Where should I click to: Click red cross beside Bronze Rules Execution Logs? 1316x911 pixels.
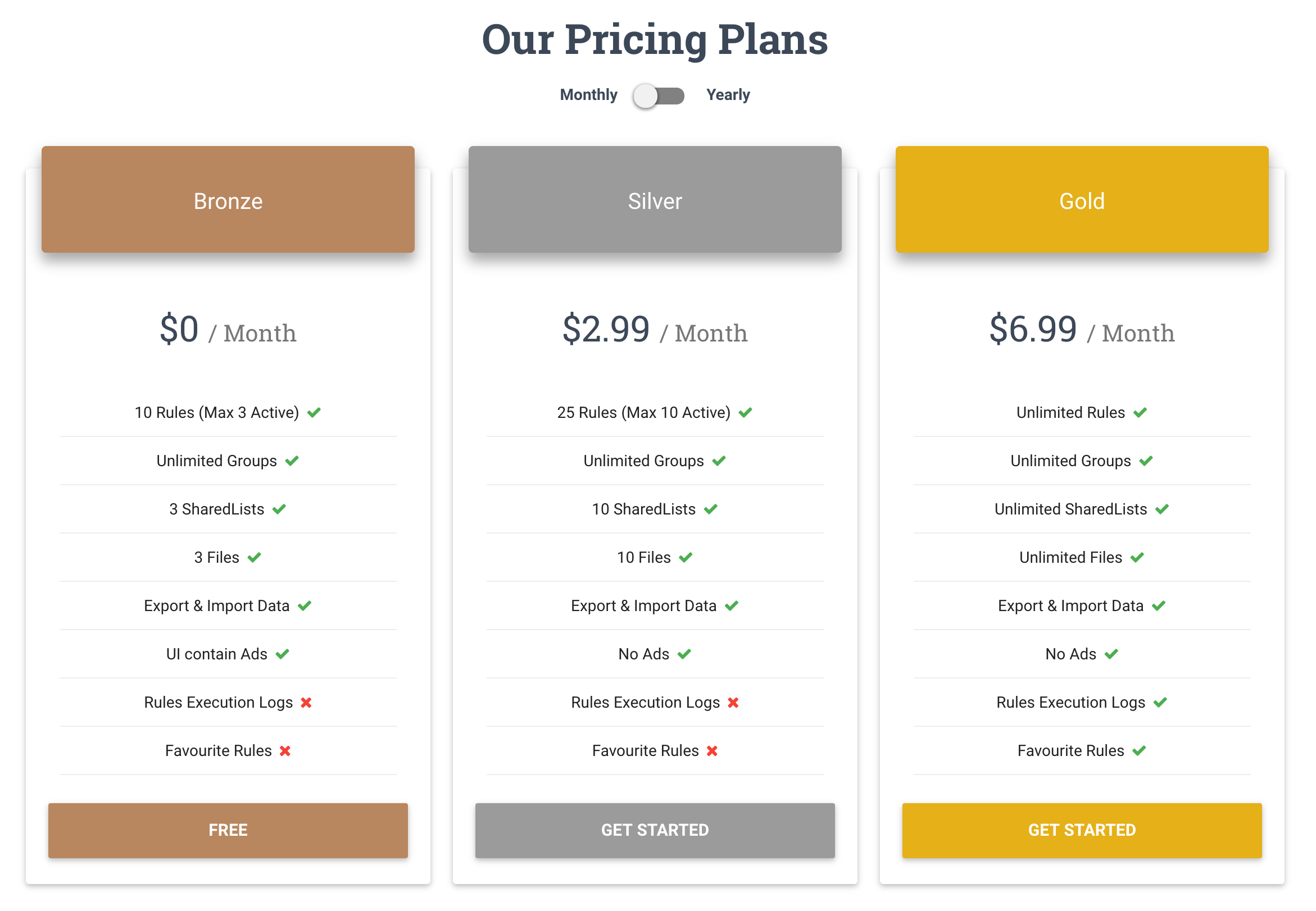coord(306,703)
